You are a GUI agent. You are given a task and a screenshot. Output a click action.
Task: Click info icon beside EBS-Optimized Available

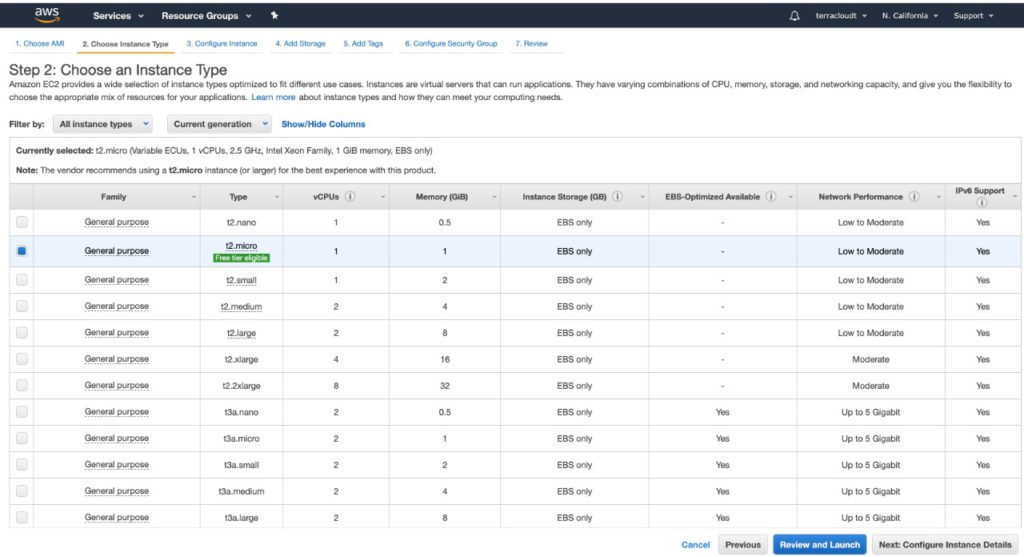click(771, 197)
